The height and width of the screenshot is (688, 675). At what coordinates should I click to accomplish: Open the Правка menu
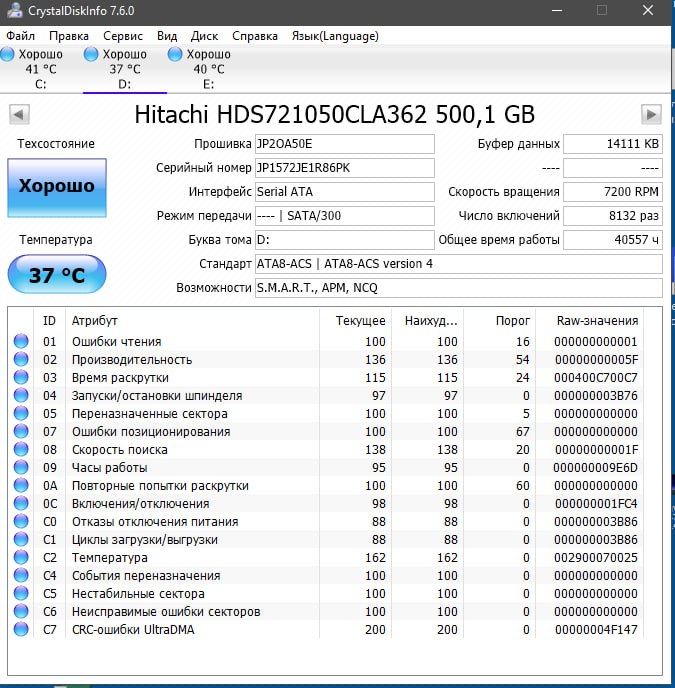[68, 36]
